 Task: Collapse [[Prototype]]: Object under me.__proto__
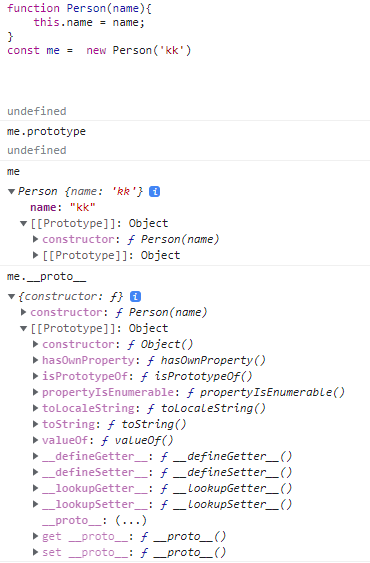[x=24, y=329]
